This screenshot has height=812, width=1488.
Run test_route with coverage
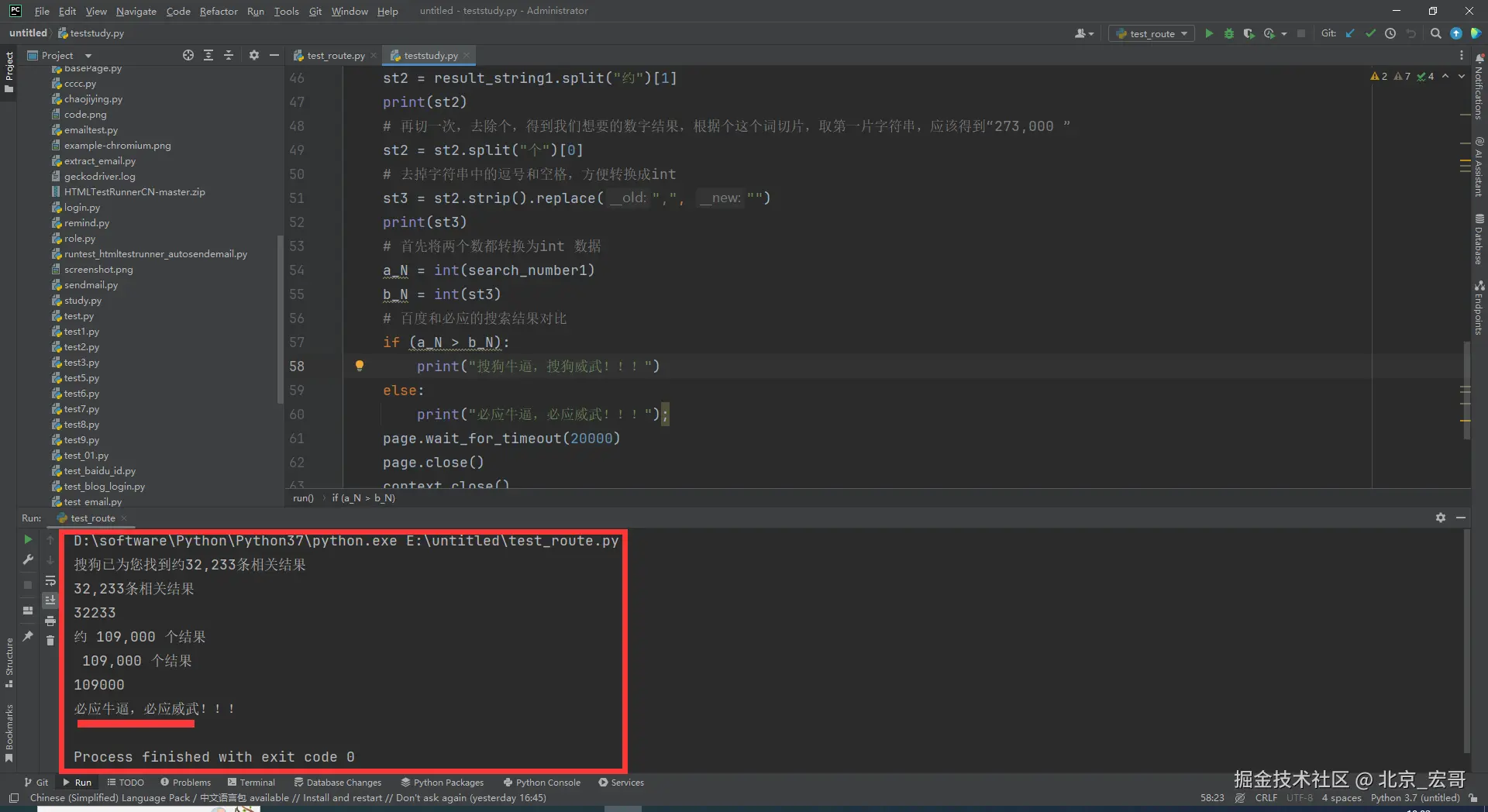(x=1249, y=33)
